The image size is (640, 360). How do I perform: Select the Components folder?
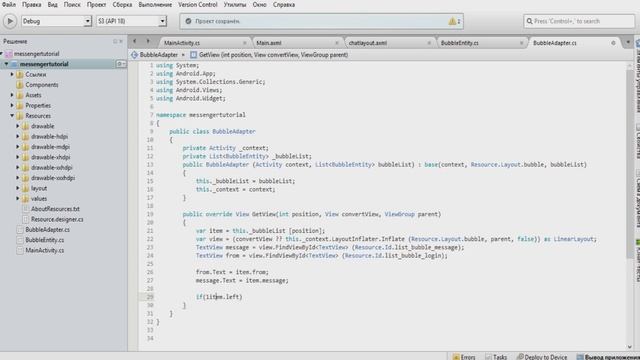pyautogui.click(x=42, y=85)
